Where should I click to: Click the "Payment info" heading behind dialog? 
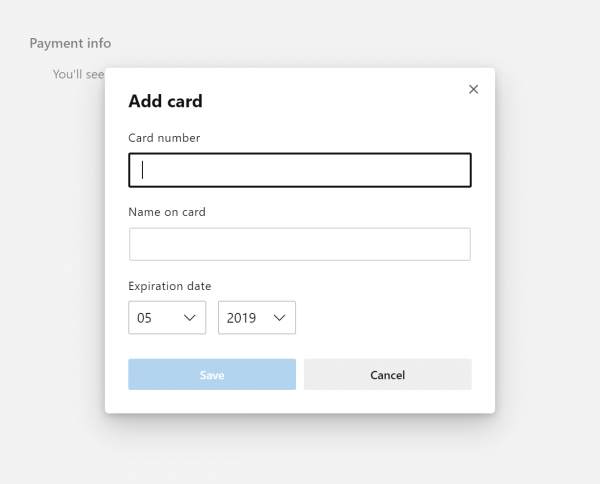point(70,43)
